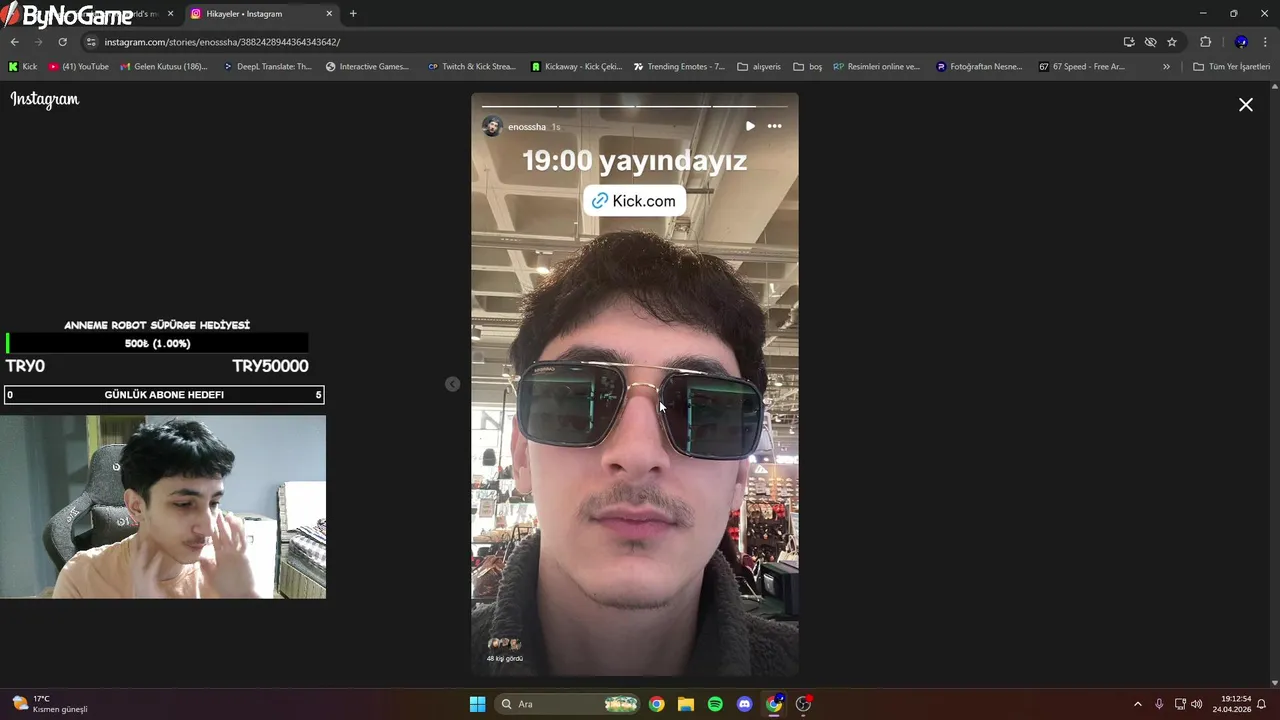Open Spotify from the taskbar
Screen dimensions: 1280x720
pyautogui.click(x=715, y=704)
